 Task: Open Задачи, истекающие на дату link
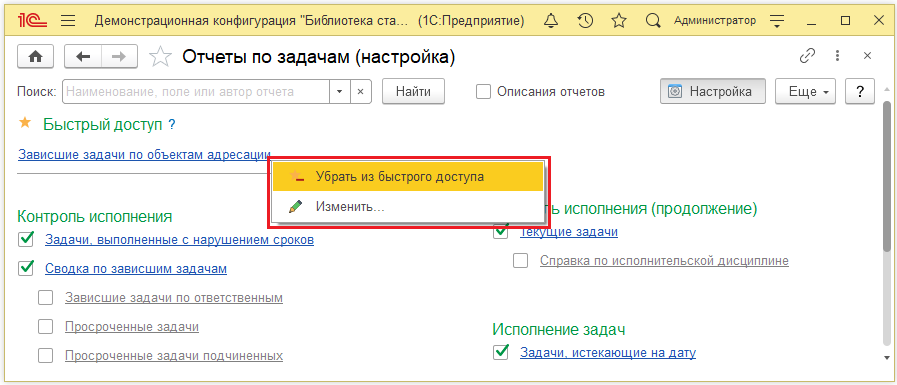click(608, 352)
